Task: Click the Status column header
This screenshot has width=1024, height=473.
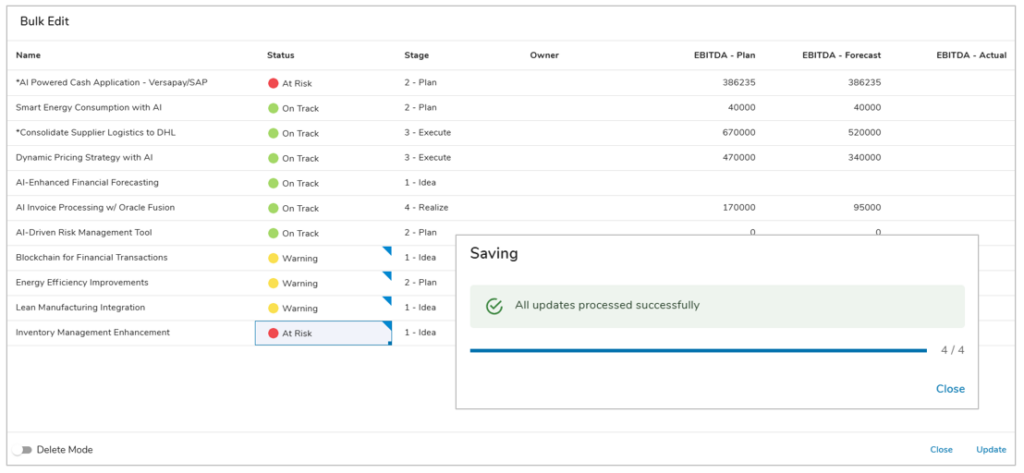Action: click(281, 56)
